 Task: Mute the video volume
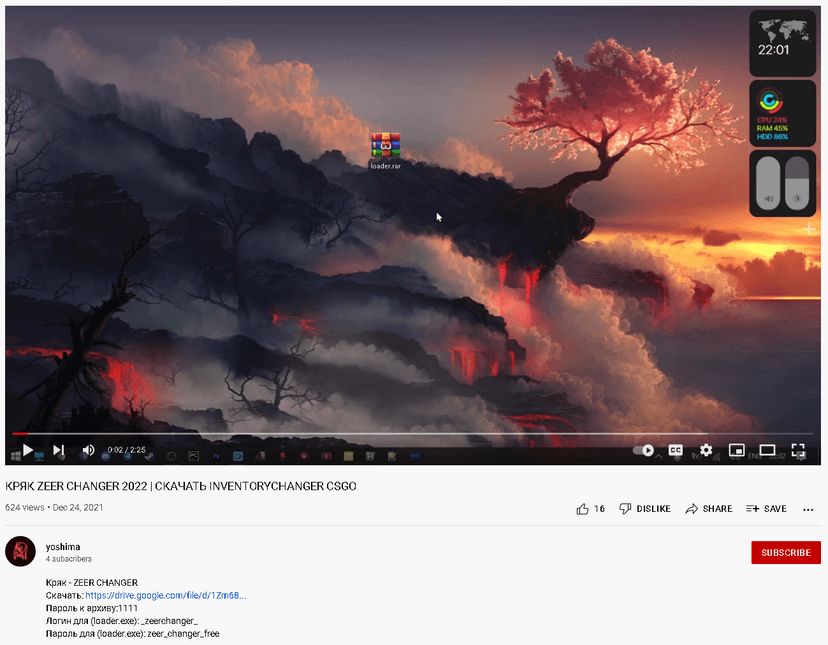coord(88,450)
